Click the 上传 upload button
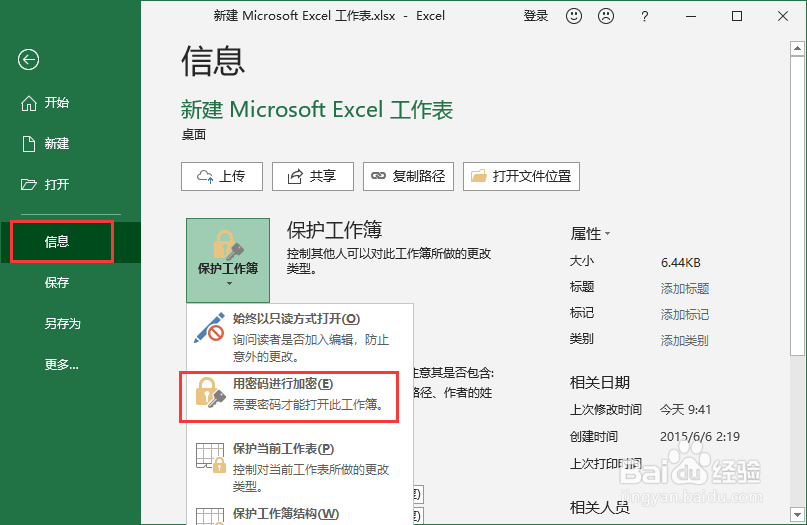The image size is (807, 525). tap(222, 177)
